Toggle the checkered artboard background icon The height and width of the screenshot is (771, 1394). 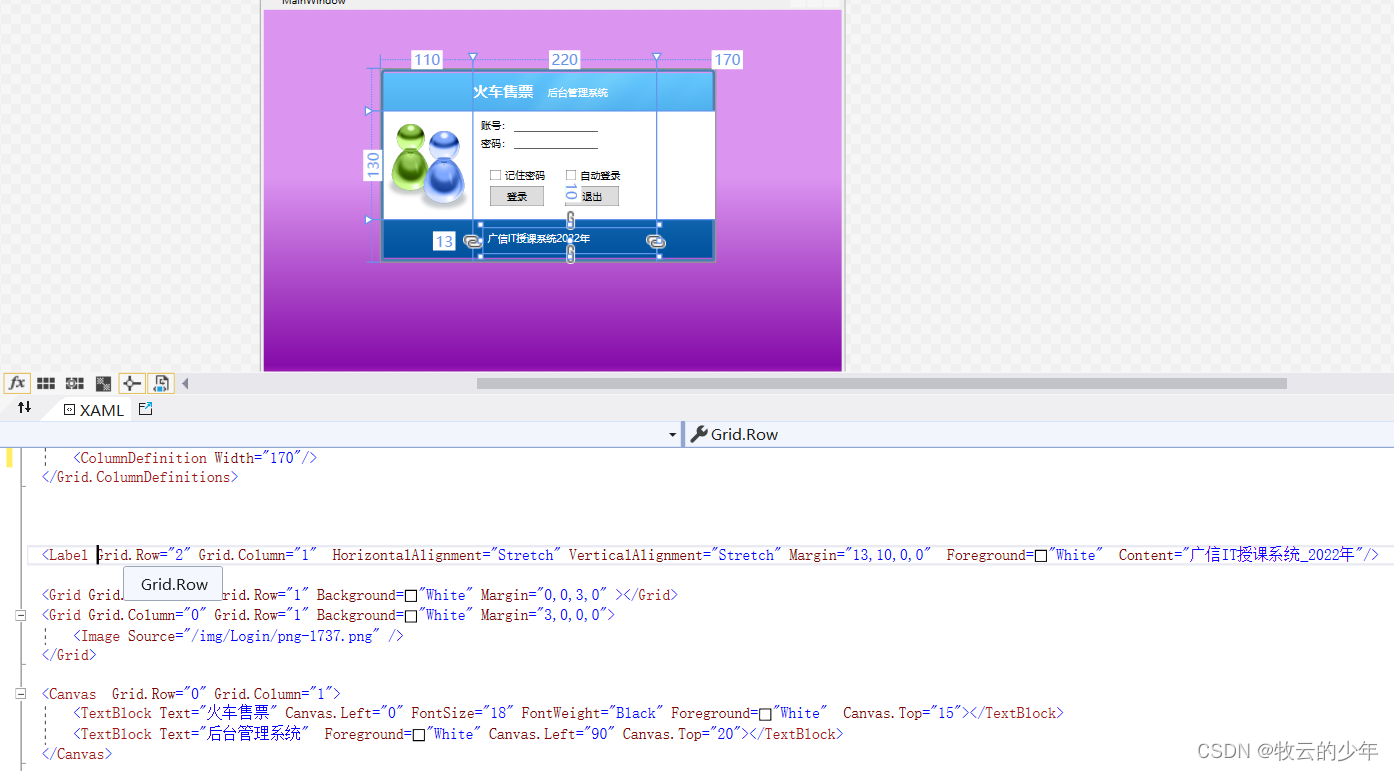103,383
